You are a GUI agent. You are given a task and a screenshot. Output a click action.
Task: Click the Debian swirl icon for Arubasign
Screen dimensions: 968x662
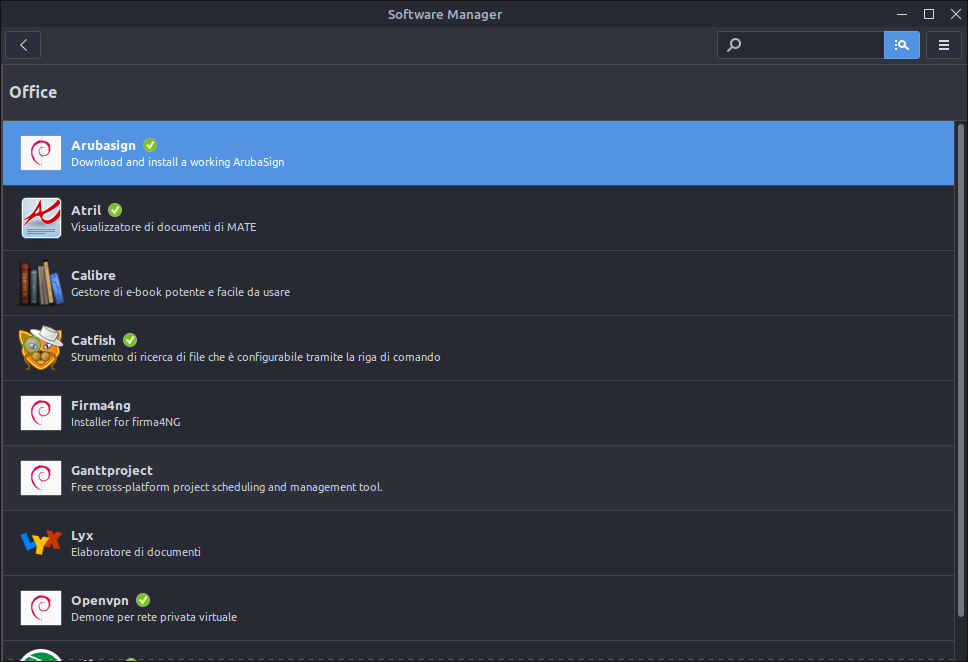[x=41, y=153]
